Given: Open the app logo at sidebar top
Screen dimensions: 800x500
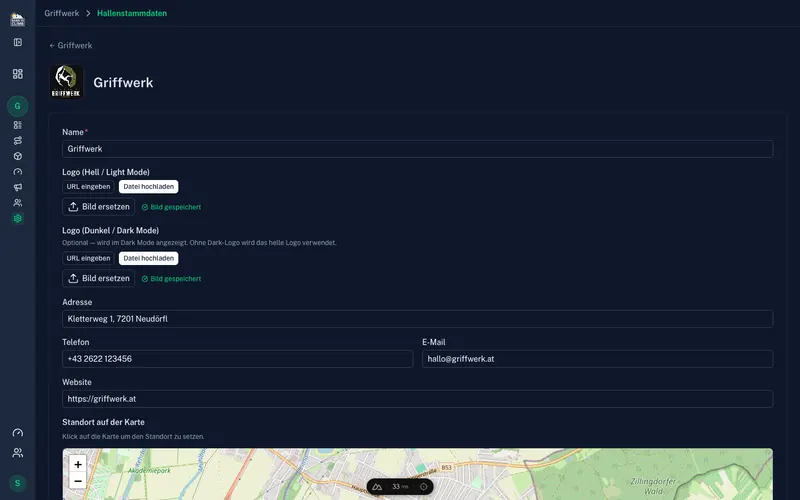Looking at the screenshot, I should pyautogui.click(x=17, y=19).
